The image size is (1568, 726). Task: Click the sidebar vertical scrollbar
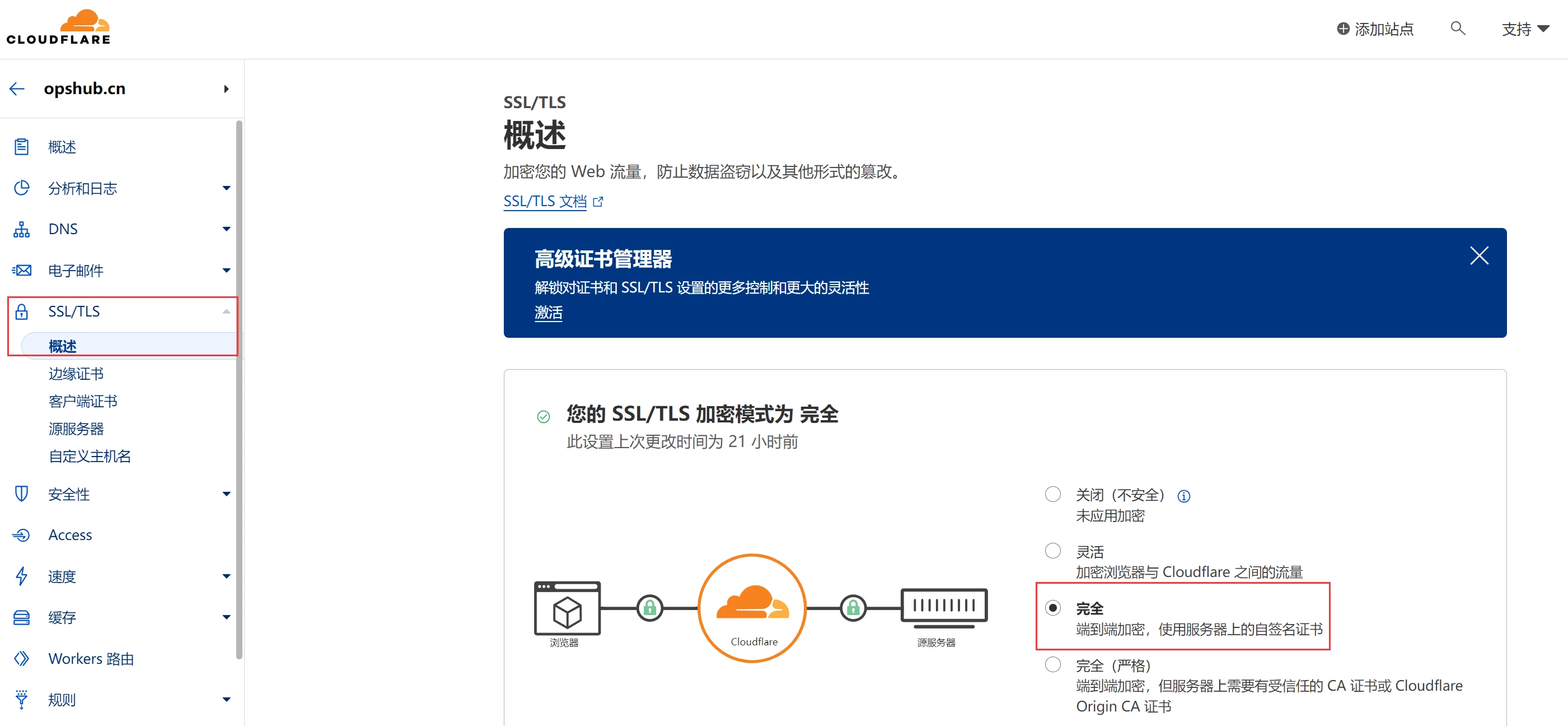click(238, 390)
